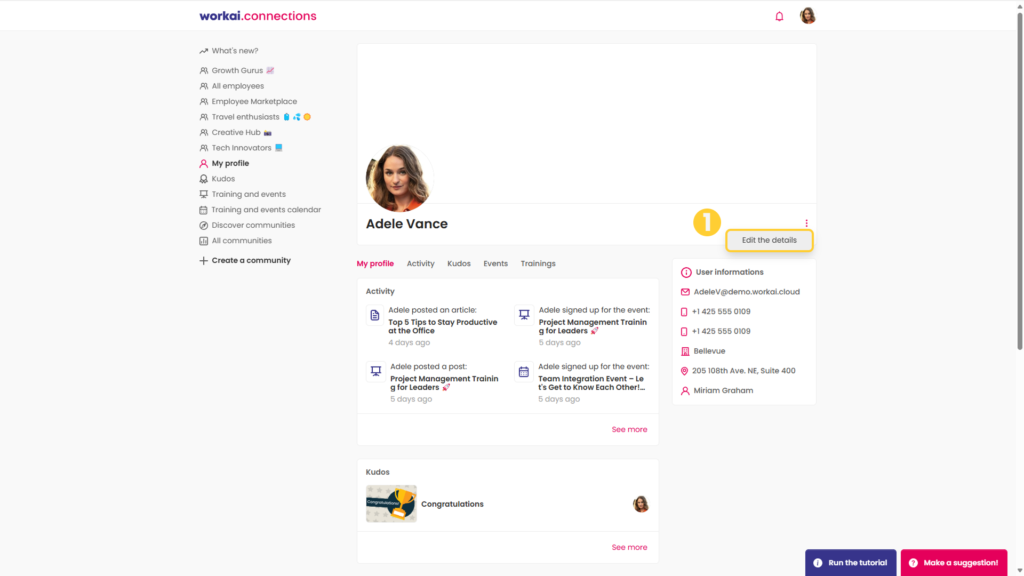Switch to the Trainings tab

538,264
